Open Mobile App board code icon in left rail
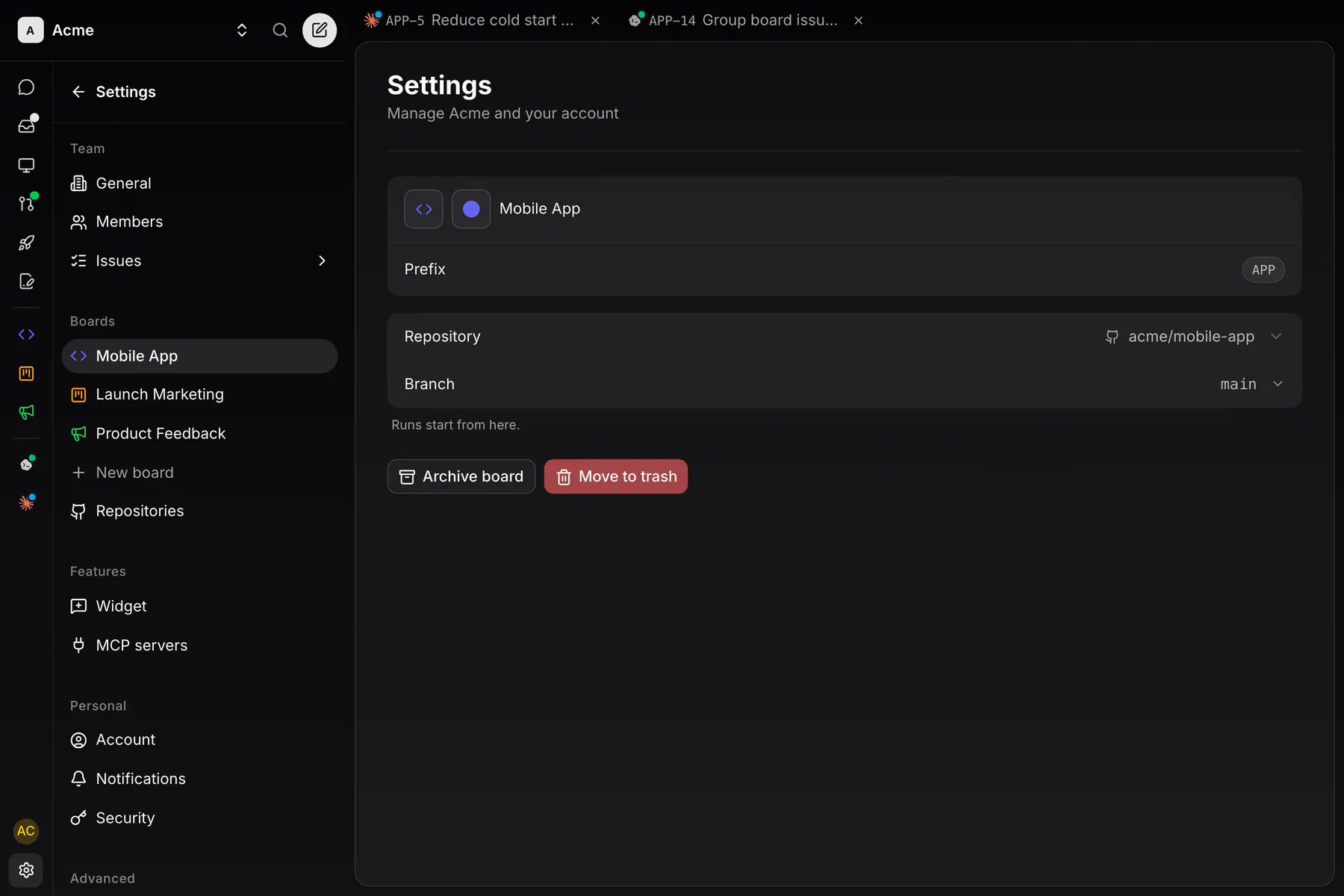 (x=26, y=335)
